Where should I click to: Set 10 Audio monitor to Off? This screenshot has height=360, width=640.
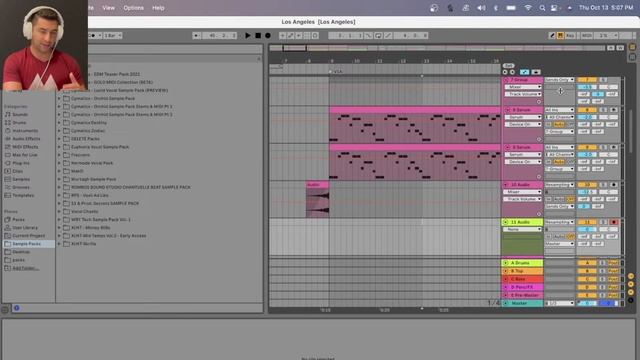(570, 199)
